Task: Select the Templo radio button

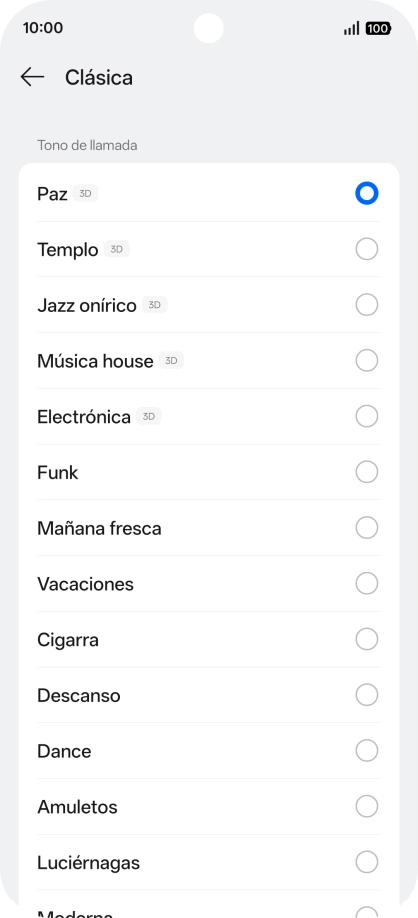Action: pyautogui.click(x=366, y=249)
